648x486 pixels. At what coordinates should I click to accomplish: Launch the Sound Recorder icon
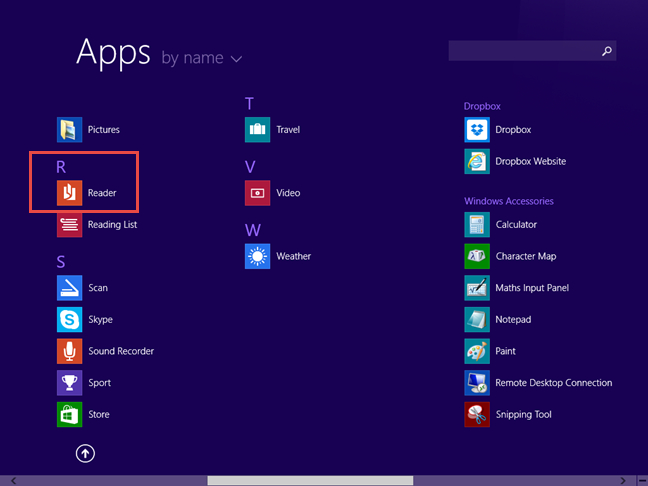[69, 351]
